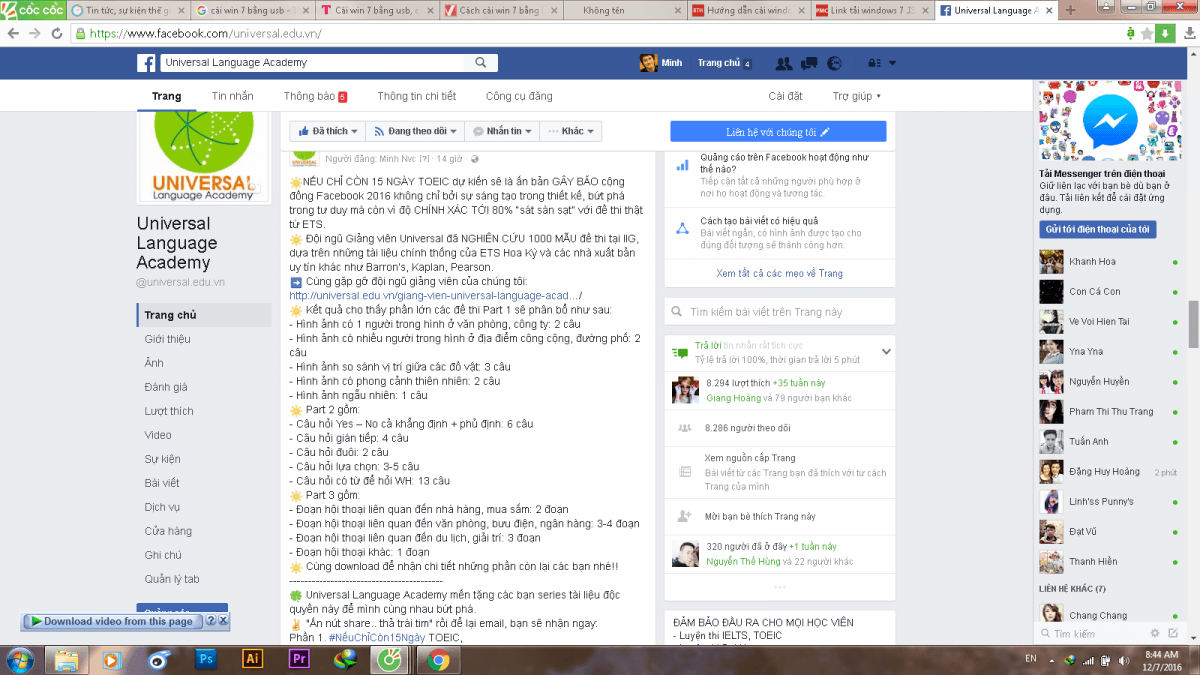Select Giới thiệu in page sidebar

tap(167, 339)
